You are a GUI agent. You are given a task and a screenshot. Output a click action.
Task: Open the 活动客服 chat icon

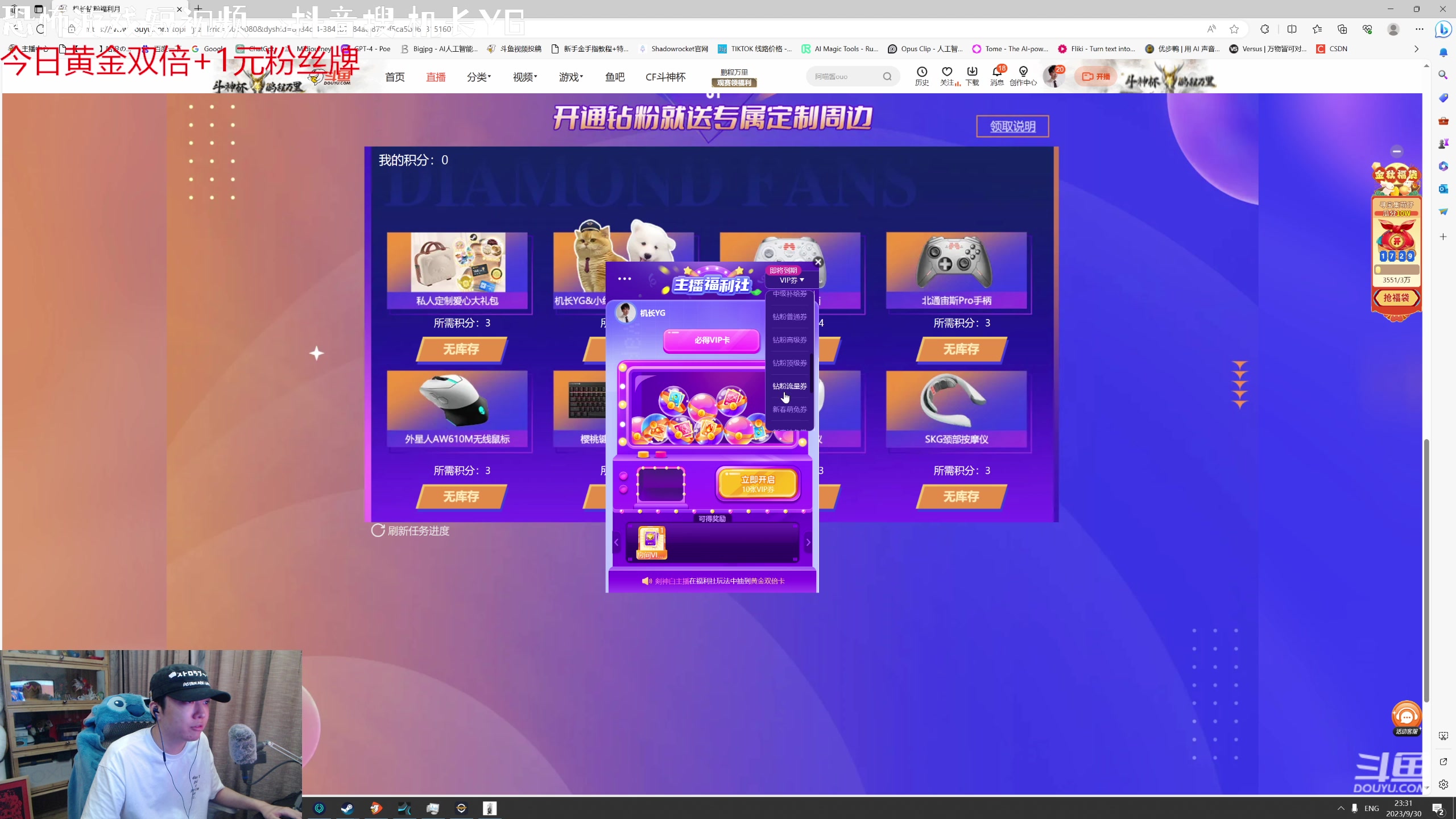pos(1407,717)
